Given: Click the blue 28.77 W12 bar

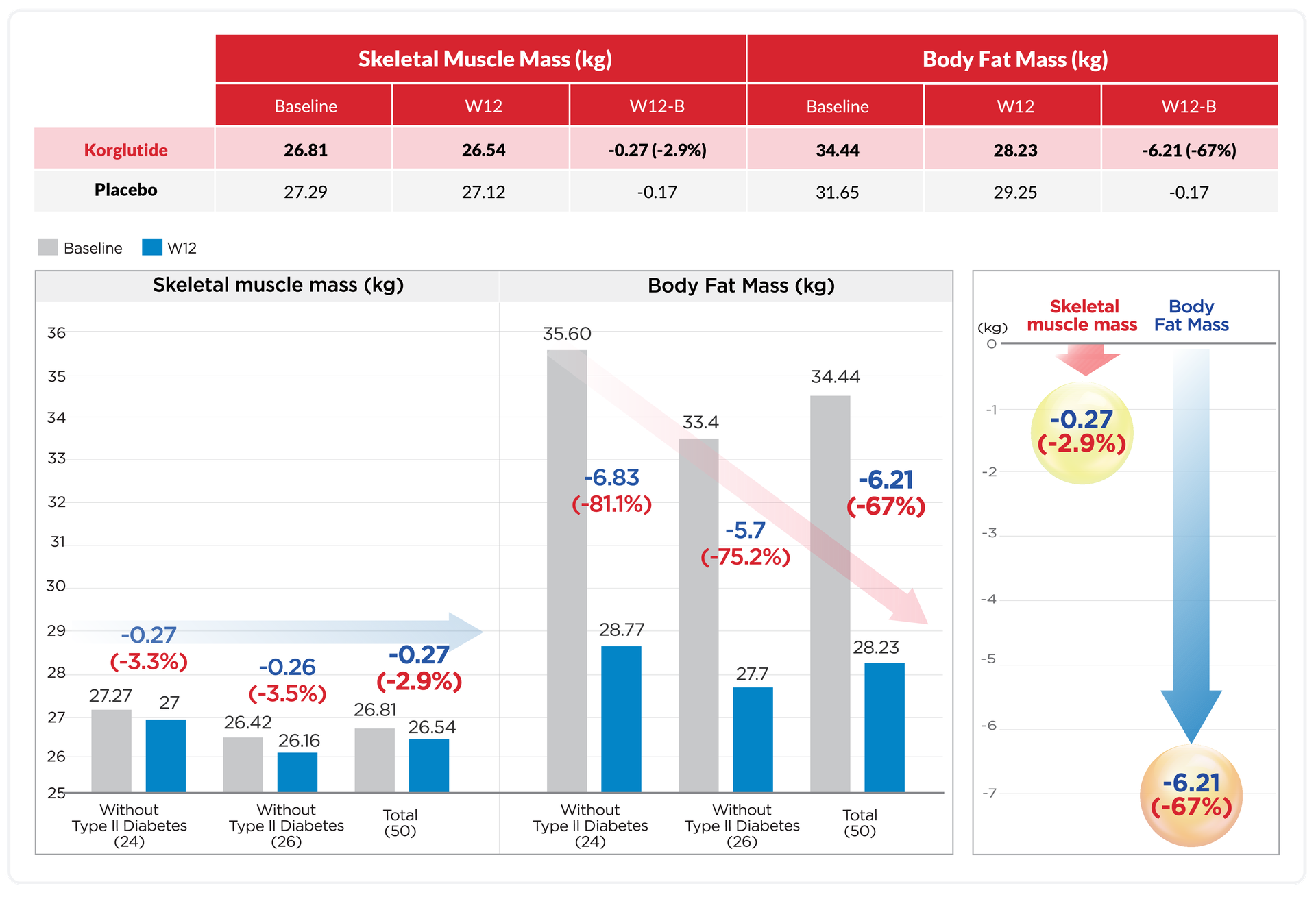Looking at the screenshot, I should pyautogui.click(x=621, y=719).
